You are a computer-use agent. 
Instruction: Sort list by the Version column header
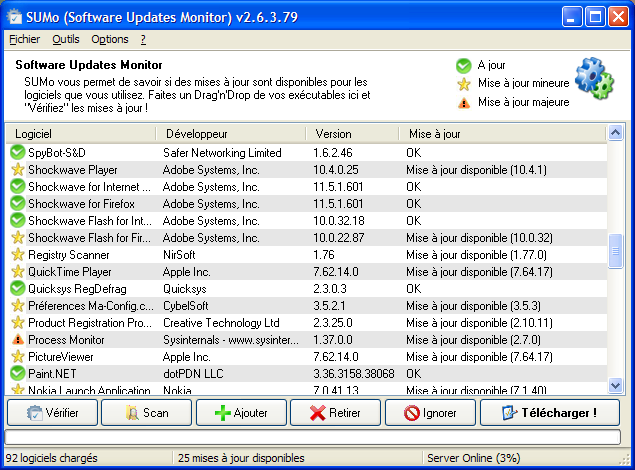tap(352, 134)
